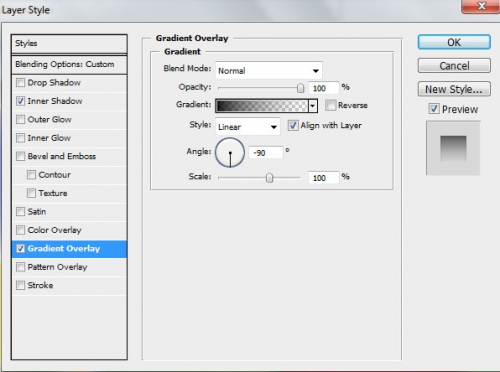The height and width of the screenshot is (372, 500).
Task: Click the Scale slider handle
Action: click(x=269, y=178)
